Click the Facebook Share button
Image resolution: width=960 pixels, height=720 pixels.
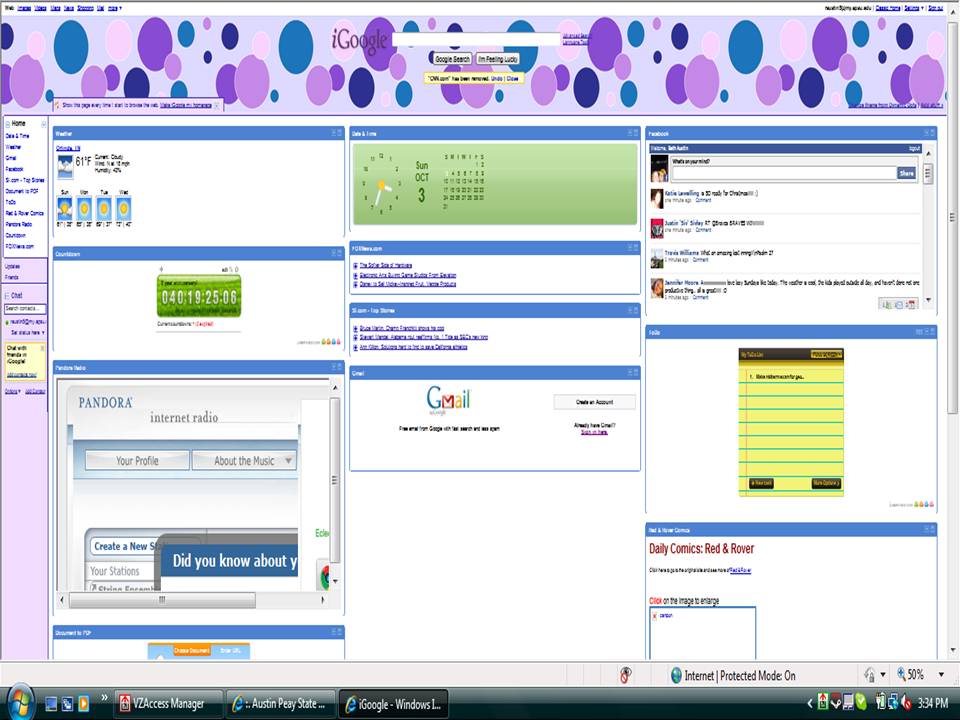point(906,173)
